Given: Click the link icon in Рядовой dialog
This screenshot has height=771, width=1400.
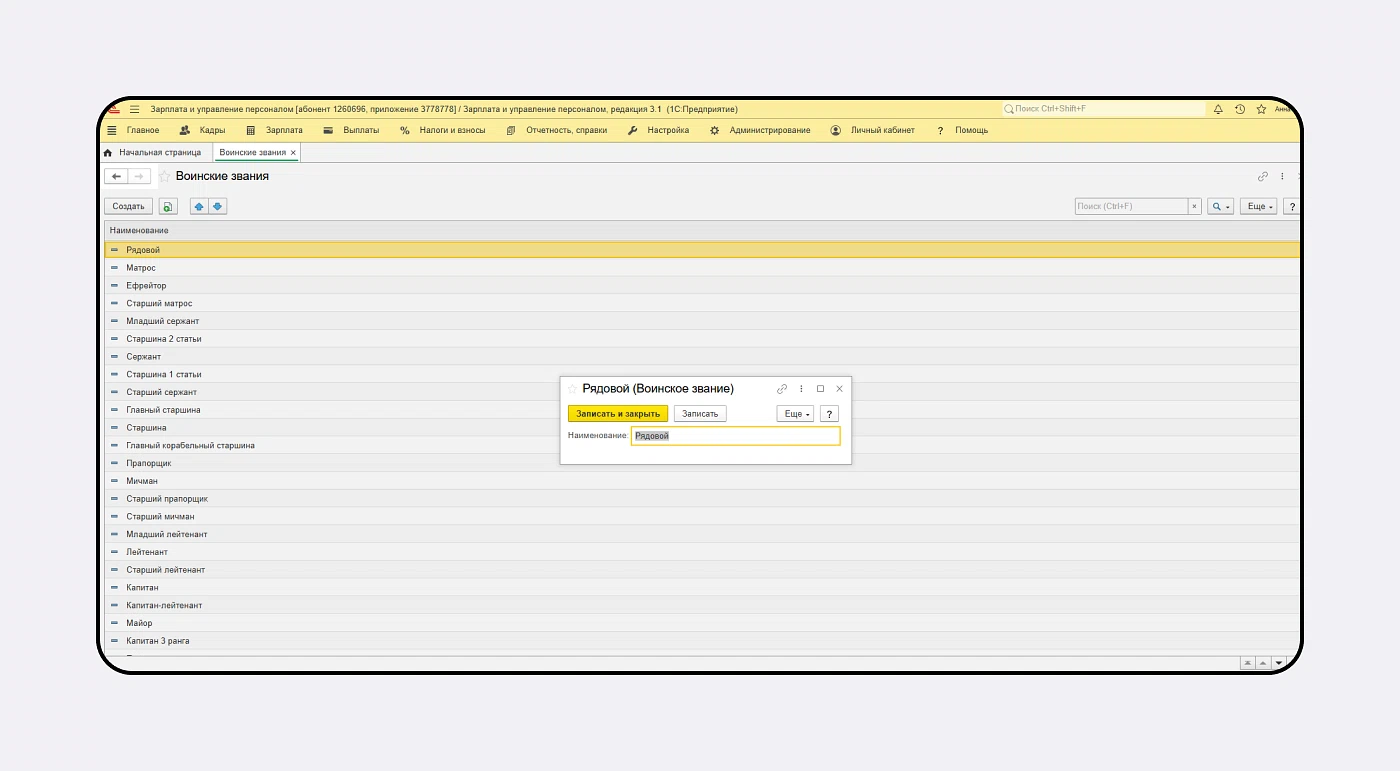Looking at the screenshot, I should coord(782,389).
